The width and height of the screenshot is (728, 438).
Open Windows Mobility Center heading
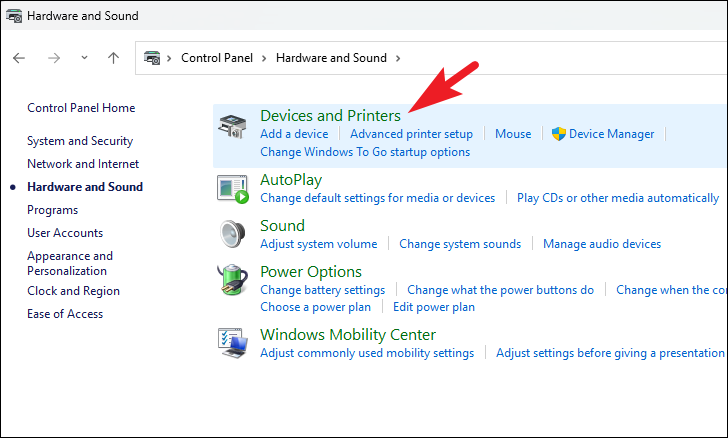pos(348,335)
